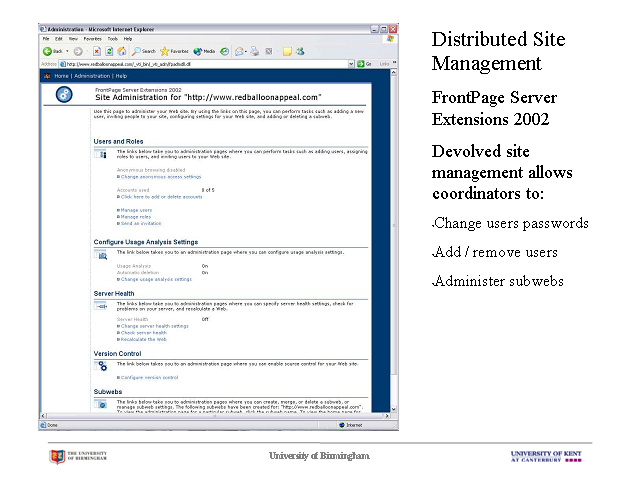Screen dimensions: 640x480
Task: Open the Manage users link
Action: pos(136,210)
